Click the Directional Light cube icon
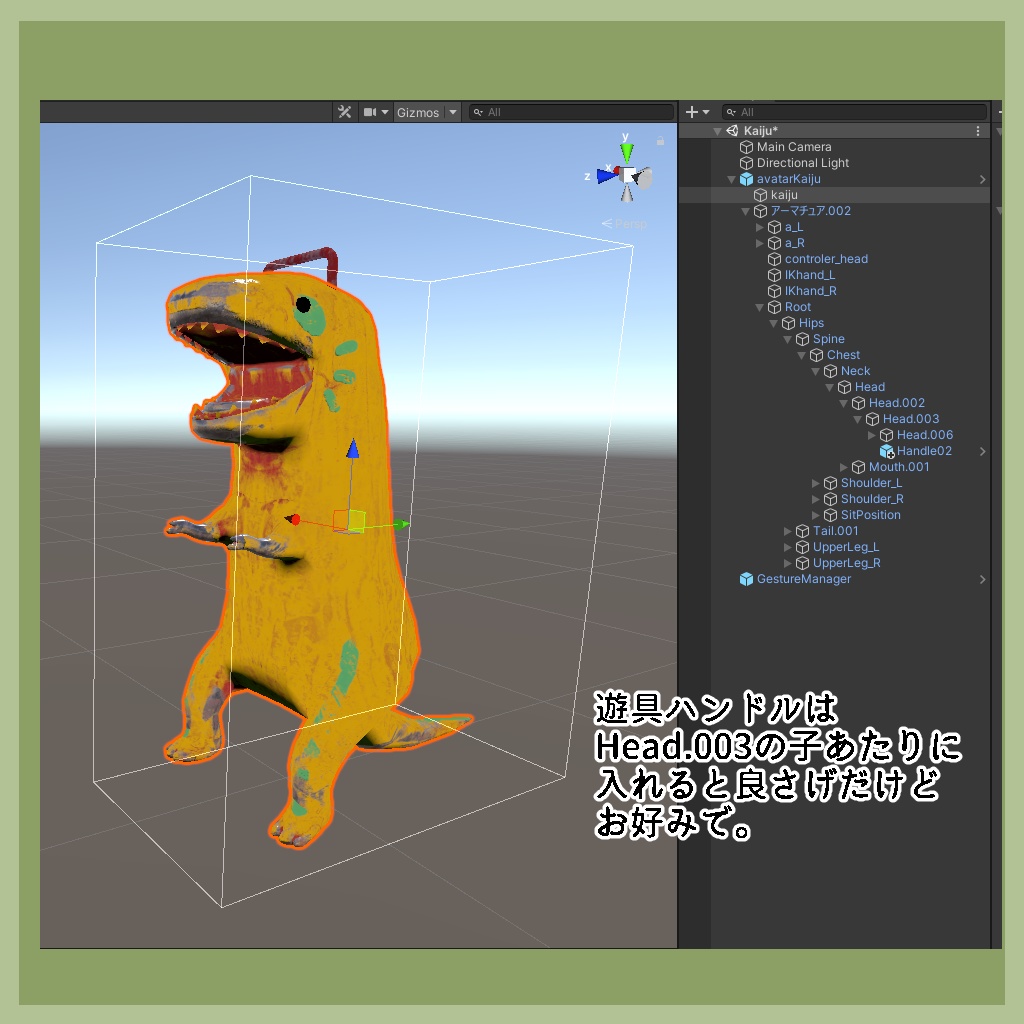Image resolution: width=1024 pixels, height=1024 pixels. click(x=746, y=163)
